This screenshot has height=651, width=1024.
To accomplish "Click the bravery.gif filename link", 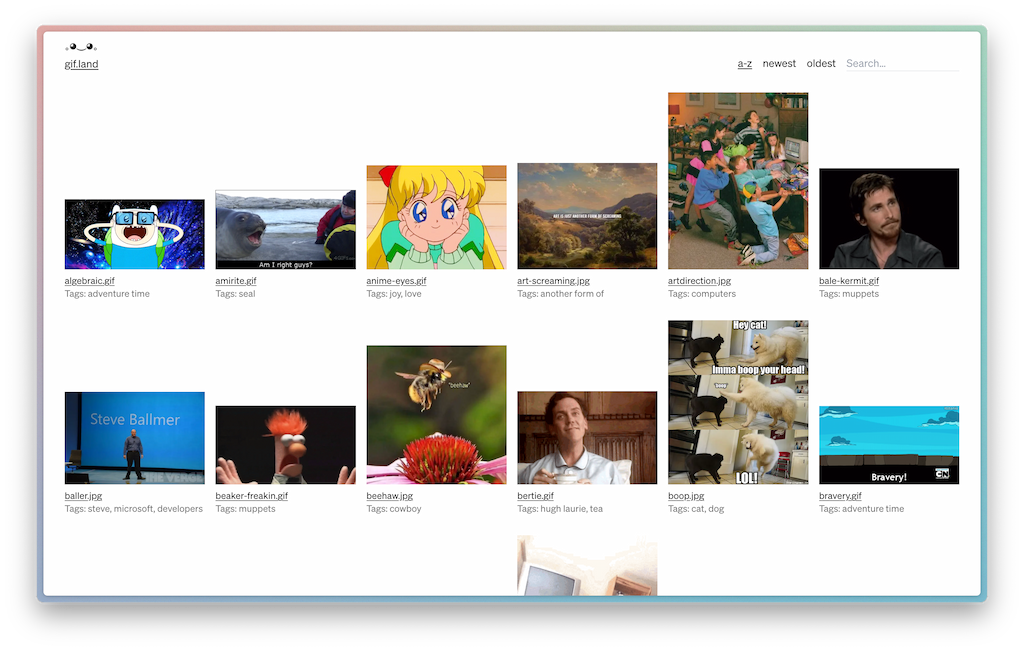I will (840, 496).
